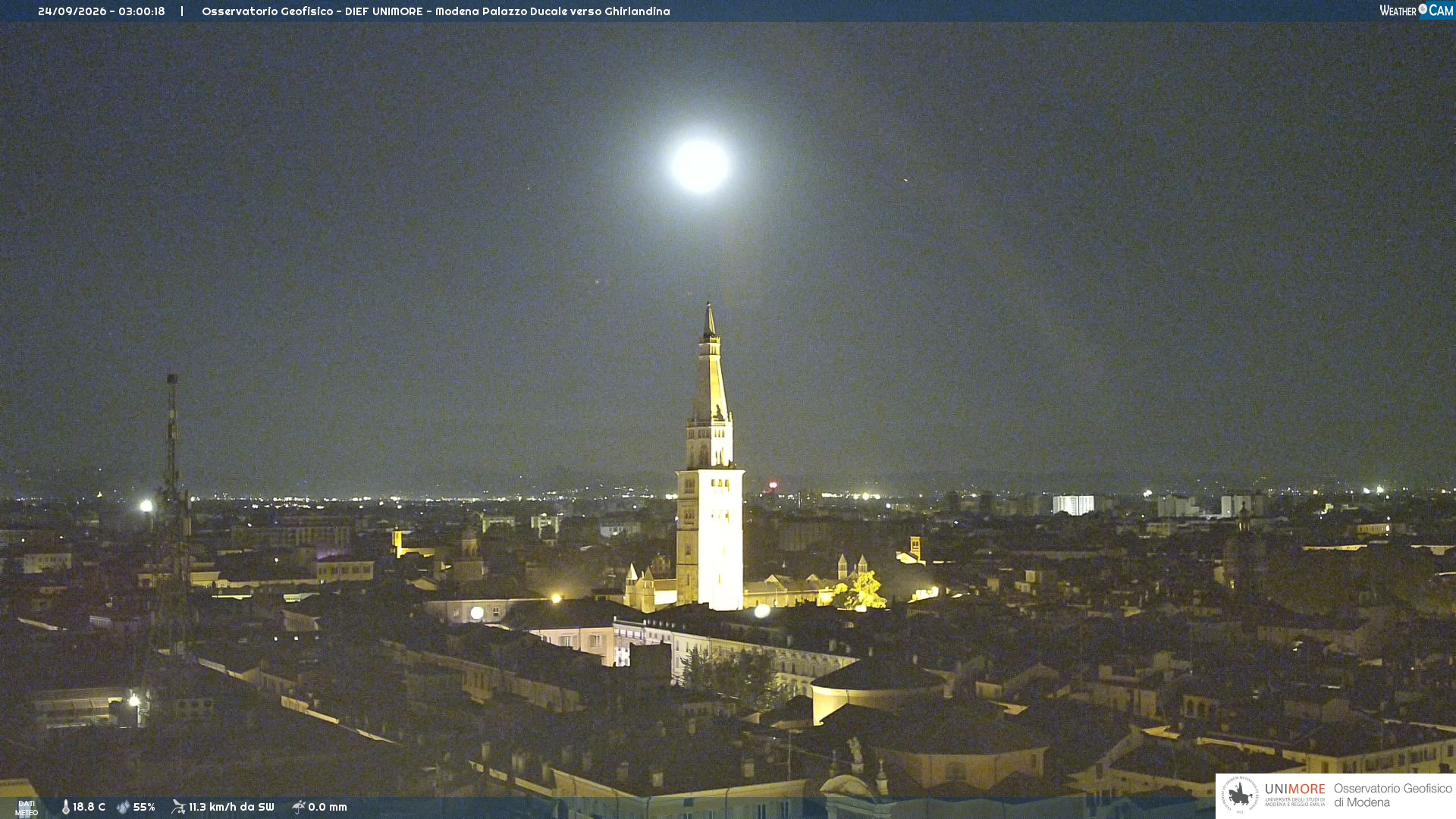
Task: Click the wind speed icon
Action: [x=178, y=807]
